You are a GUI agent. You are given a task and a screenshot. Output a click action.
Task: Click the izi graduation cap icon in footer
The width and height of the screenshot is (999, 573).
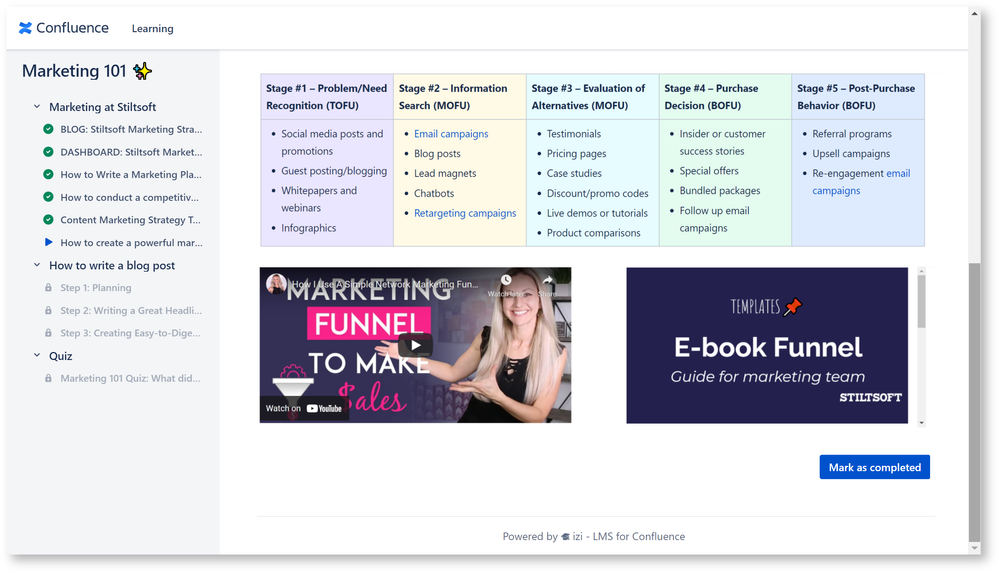coord(565,537)
